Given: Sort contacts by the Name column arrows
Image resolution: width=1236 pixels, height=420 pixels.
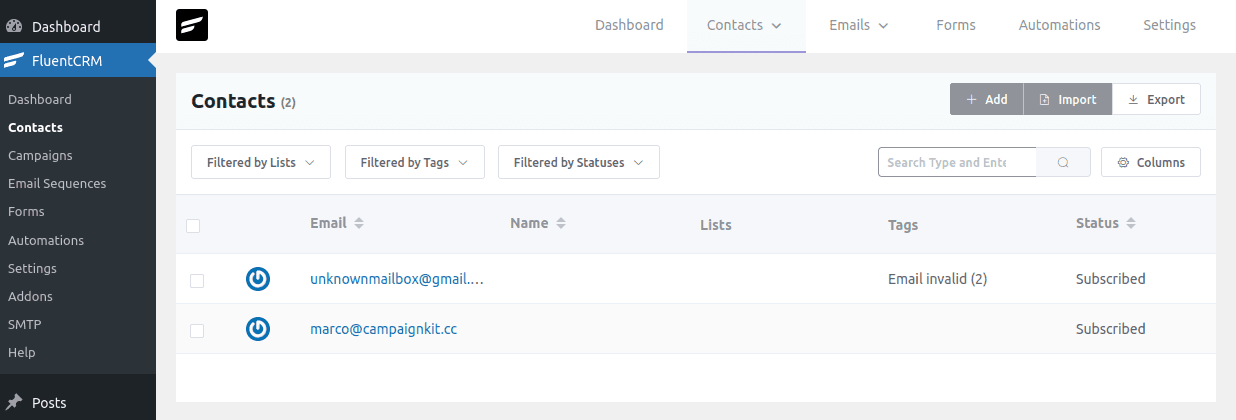Looking at the screenshot, I should click(561, 223).
